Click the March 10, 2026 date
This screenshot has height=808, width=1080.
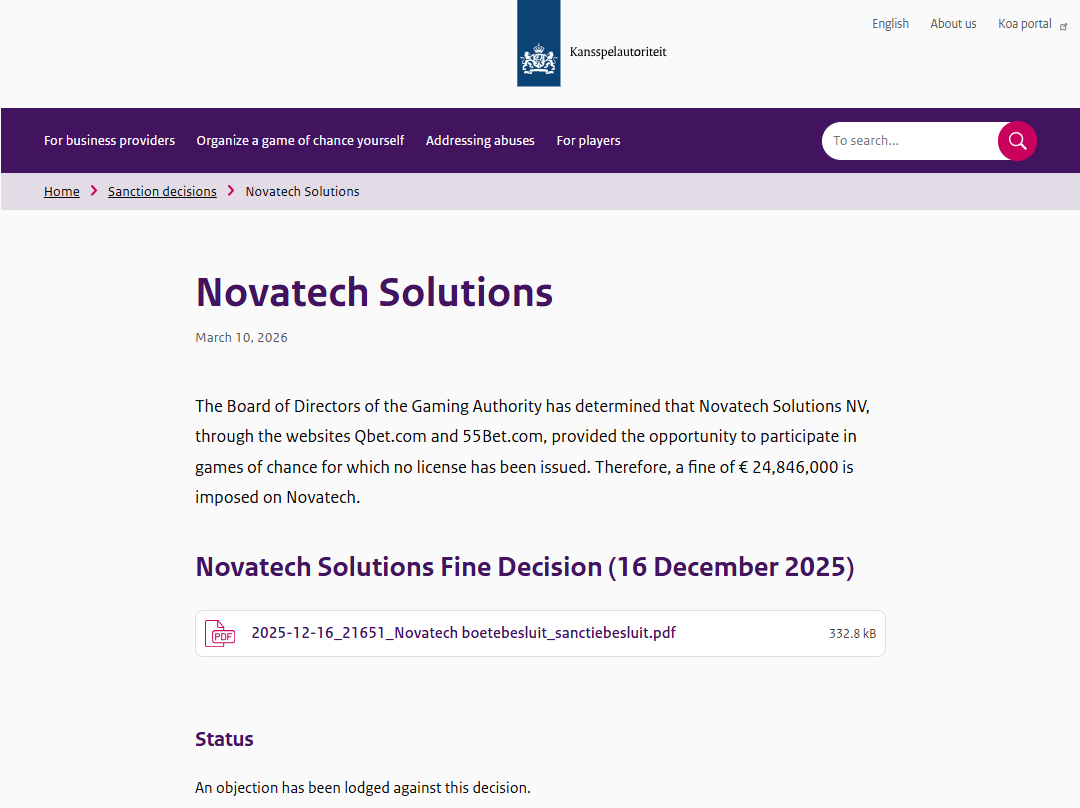click(241, 338)
